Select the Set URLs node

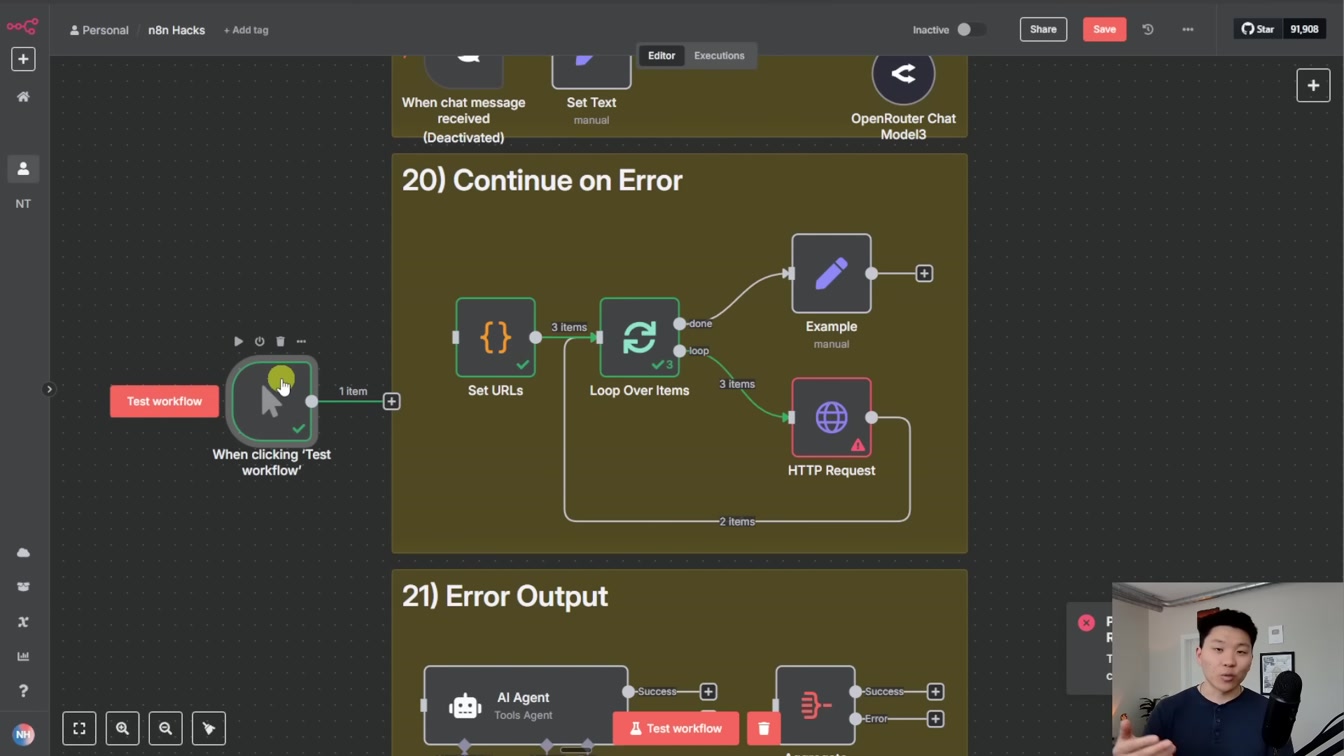coord(495,337)
